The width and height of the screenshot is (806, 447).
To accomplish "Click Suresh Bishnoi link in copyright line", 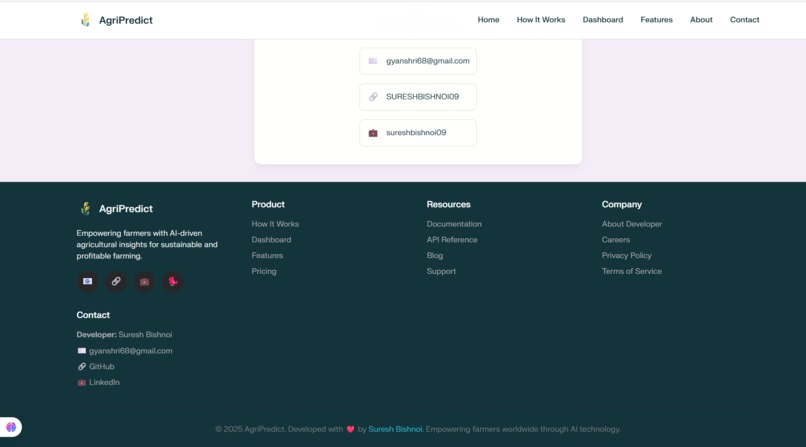I will [x=395, y=429].
